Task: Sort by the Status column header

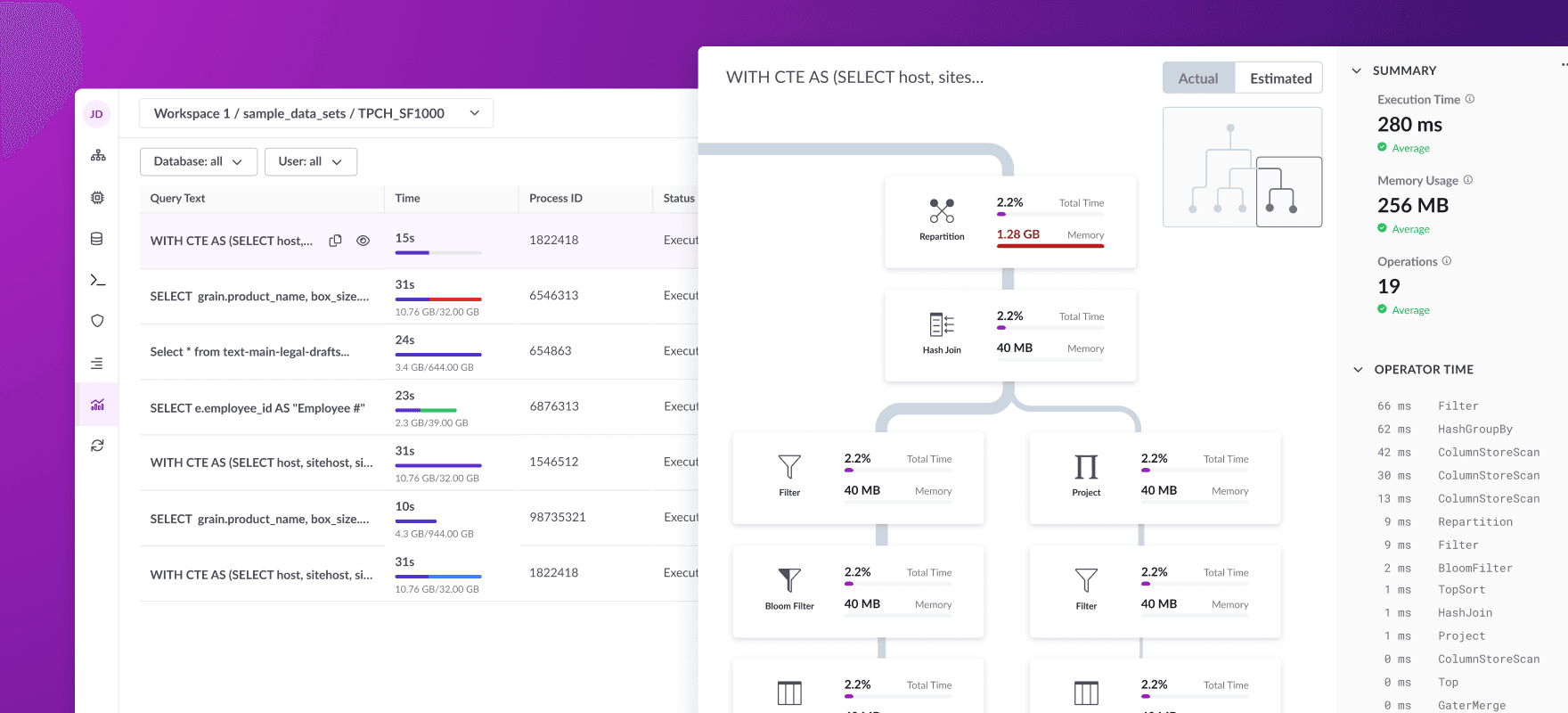Action: (679, 198)
